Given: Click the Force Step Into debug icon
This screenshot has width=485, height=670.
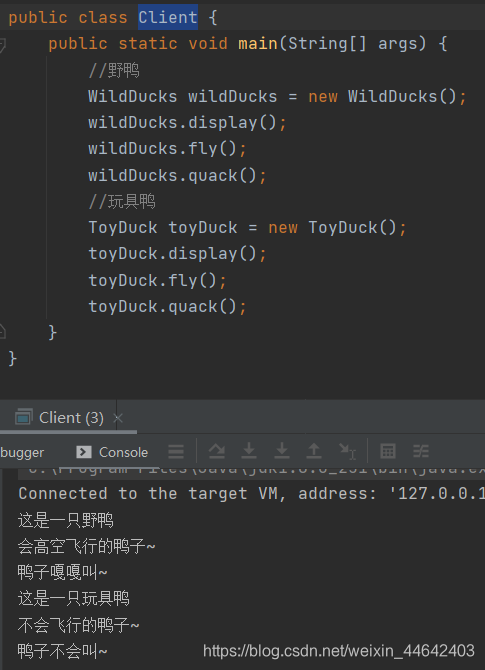Looking at the screenshot, I should click(282, 451).
